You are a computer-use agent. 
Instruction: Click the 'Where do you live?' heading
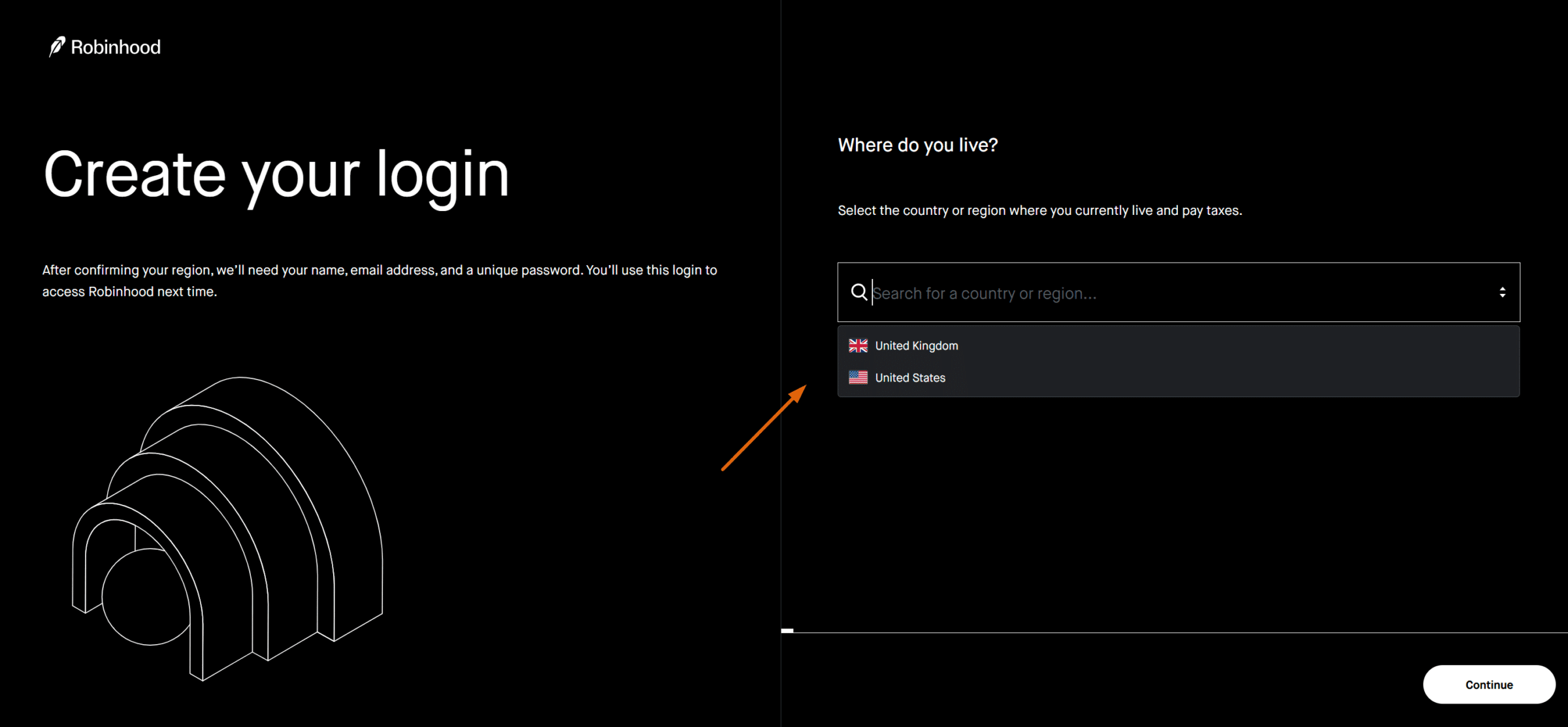tap(917, 145)
